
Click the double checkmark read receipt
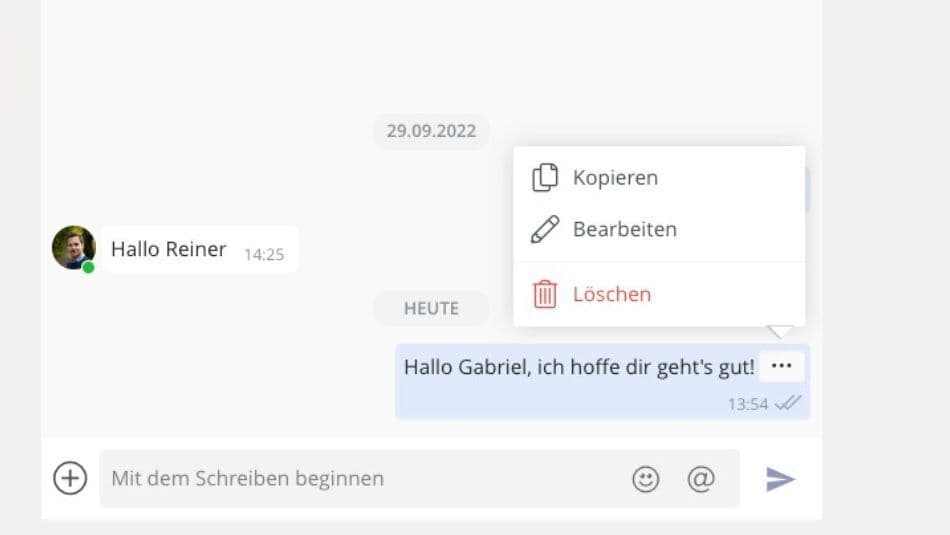click(788, 403)
